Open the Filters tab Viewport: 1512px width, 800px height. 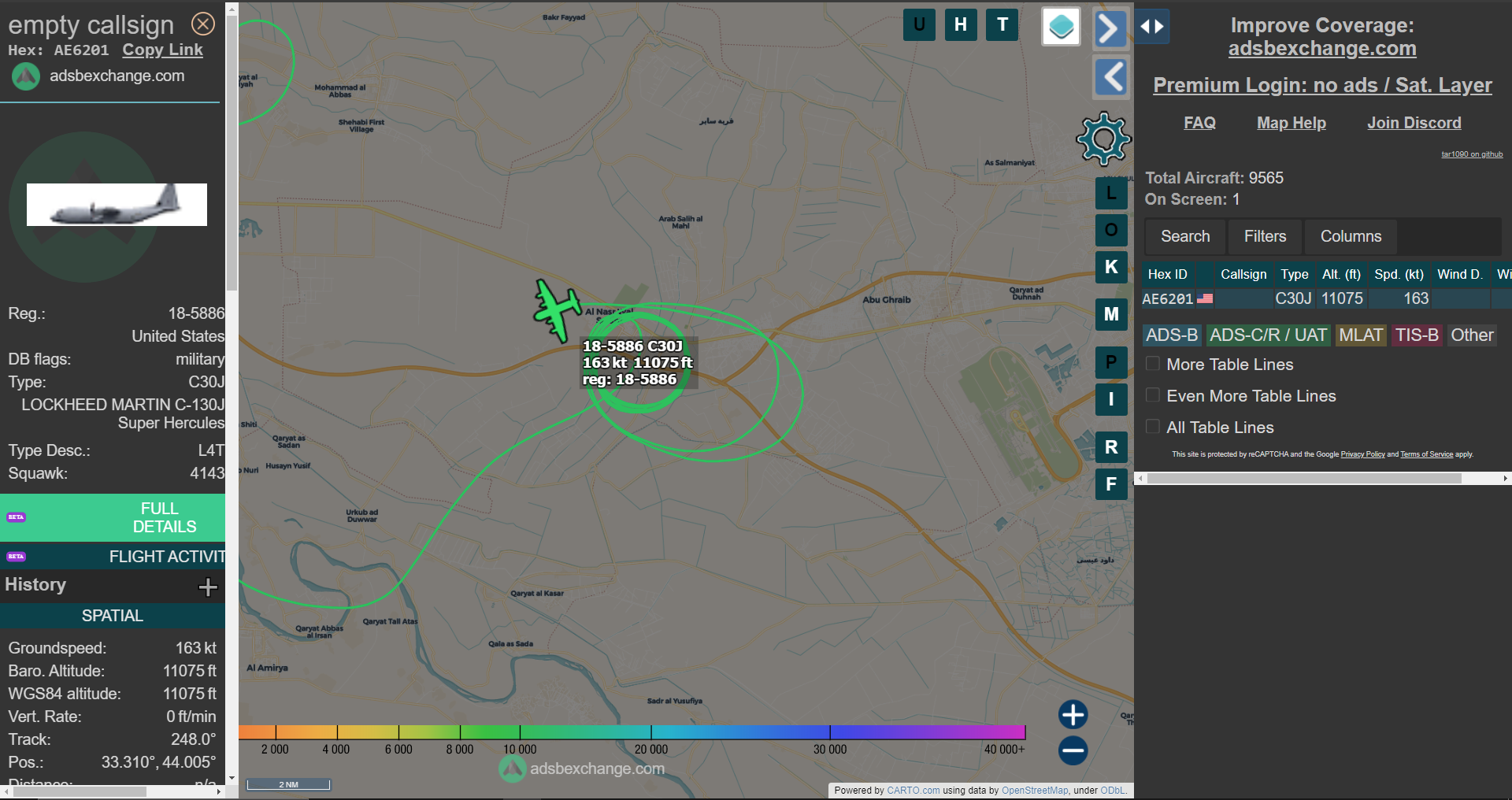click(x=1265, y=236)
